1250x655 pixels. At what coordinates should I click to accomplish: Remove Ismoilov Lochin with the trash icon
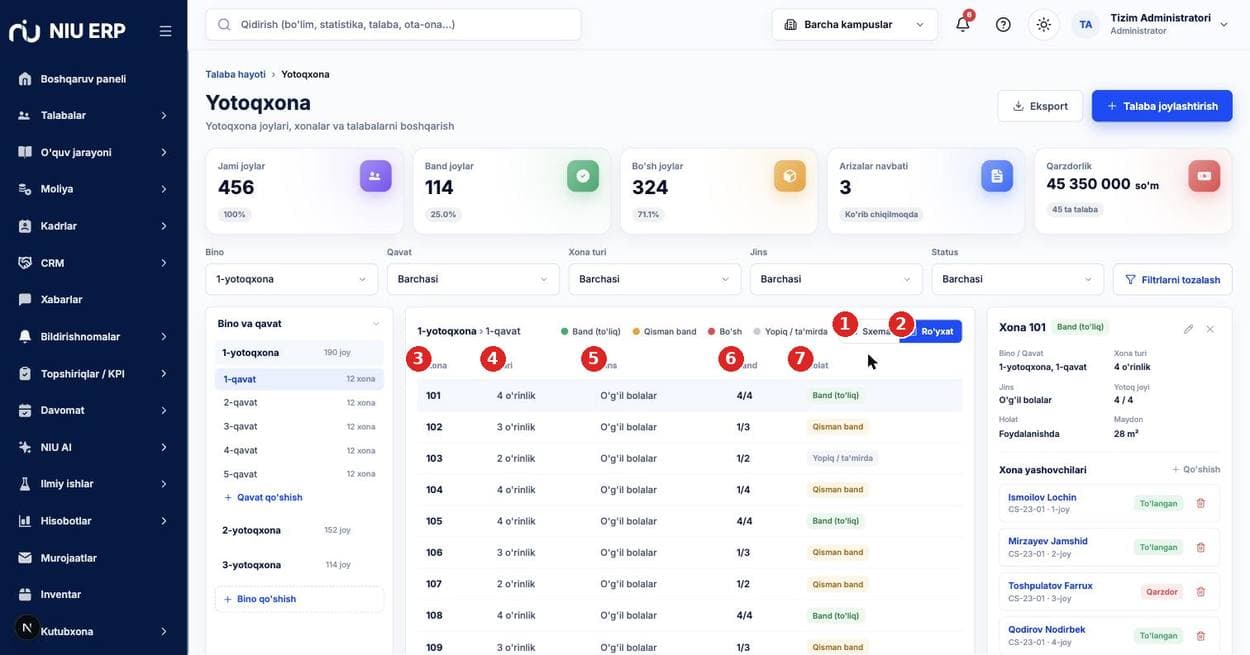[1201, 503]
